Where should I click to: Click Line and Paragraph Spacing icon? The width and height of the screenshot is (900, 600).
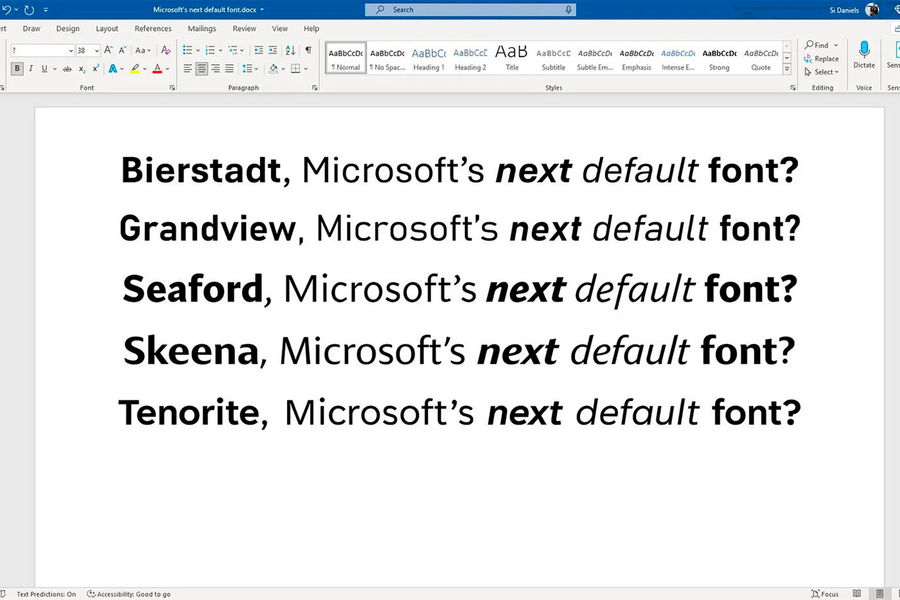[247, 69]
